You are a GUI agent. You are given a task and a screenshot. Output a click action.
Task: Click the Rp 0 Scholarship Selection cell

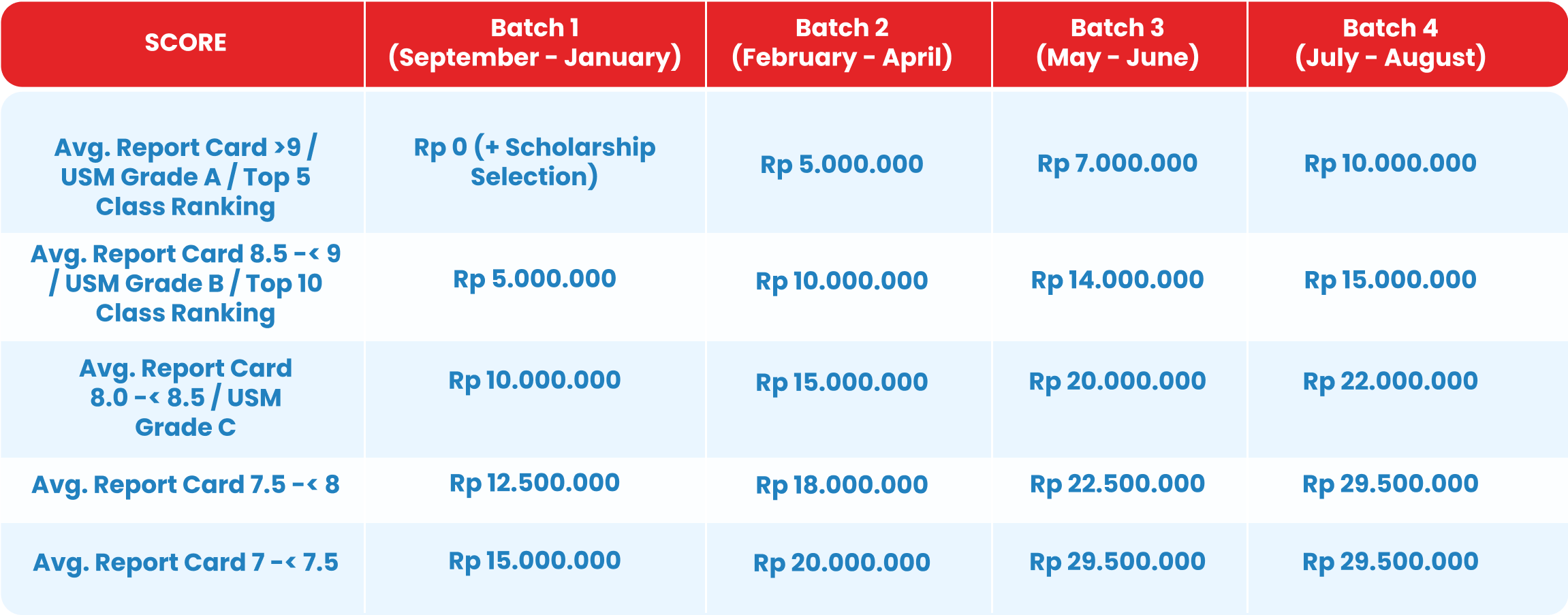click(535, 162)
